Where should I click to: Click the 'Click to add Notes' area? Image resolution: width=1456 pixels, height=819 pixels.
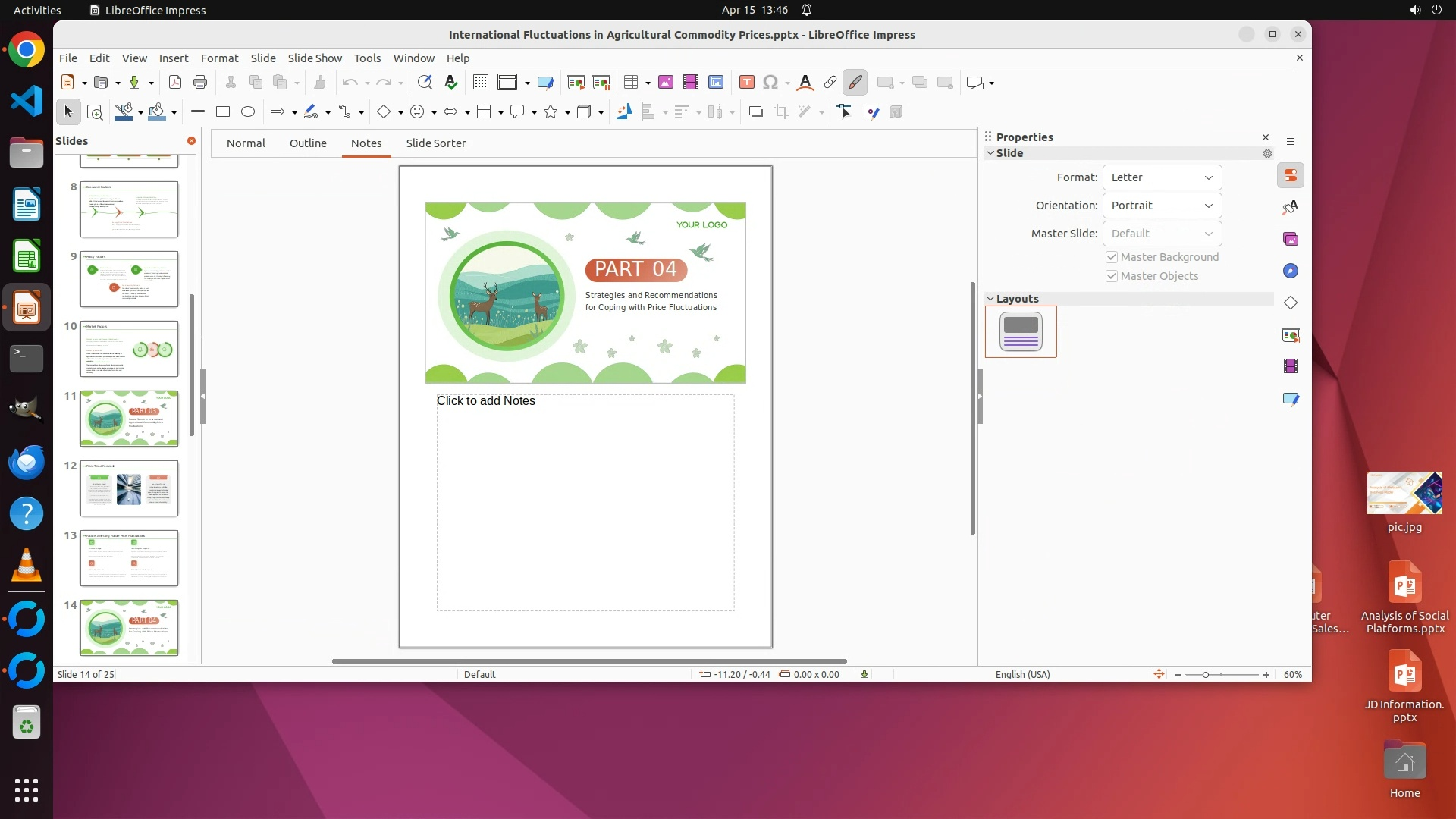coord(585,501)
